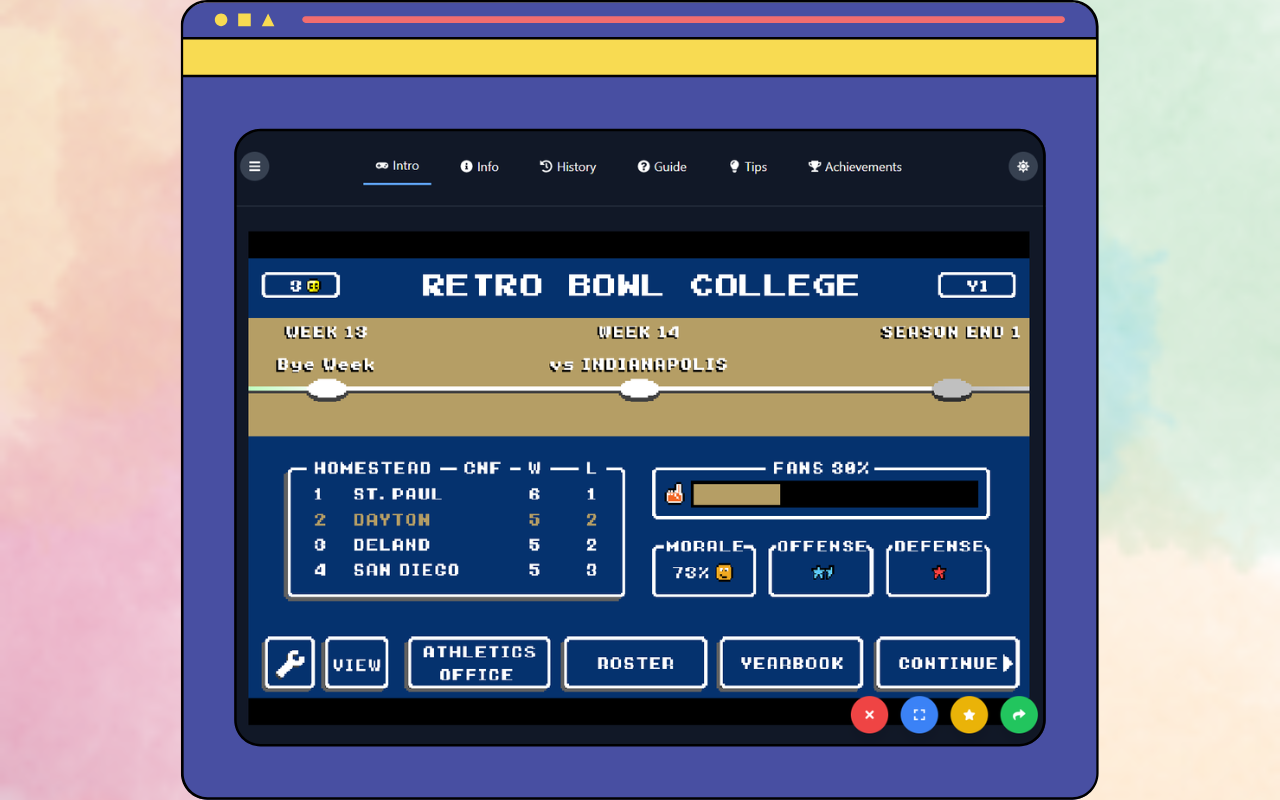
Task: Open the ATHLETICS OFFICE
Action: (x=478, y=662)
